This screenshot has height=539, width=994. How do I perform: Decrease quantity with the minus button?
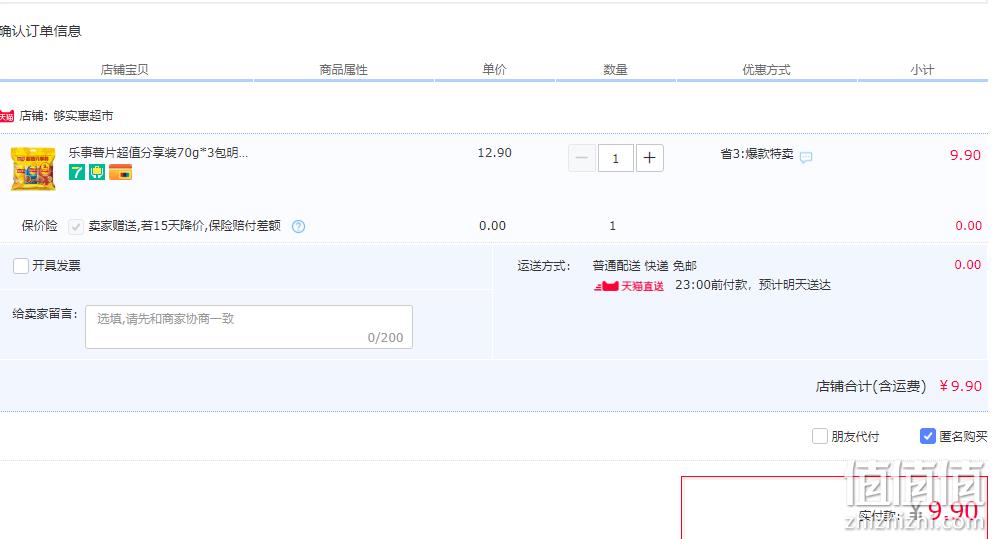(581, 158)
